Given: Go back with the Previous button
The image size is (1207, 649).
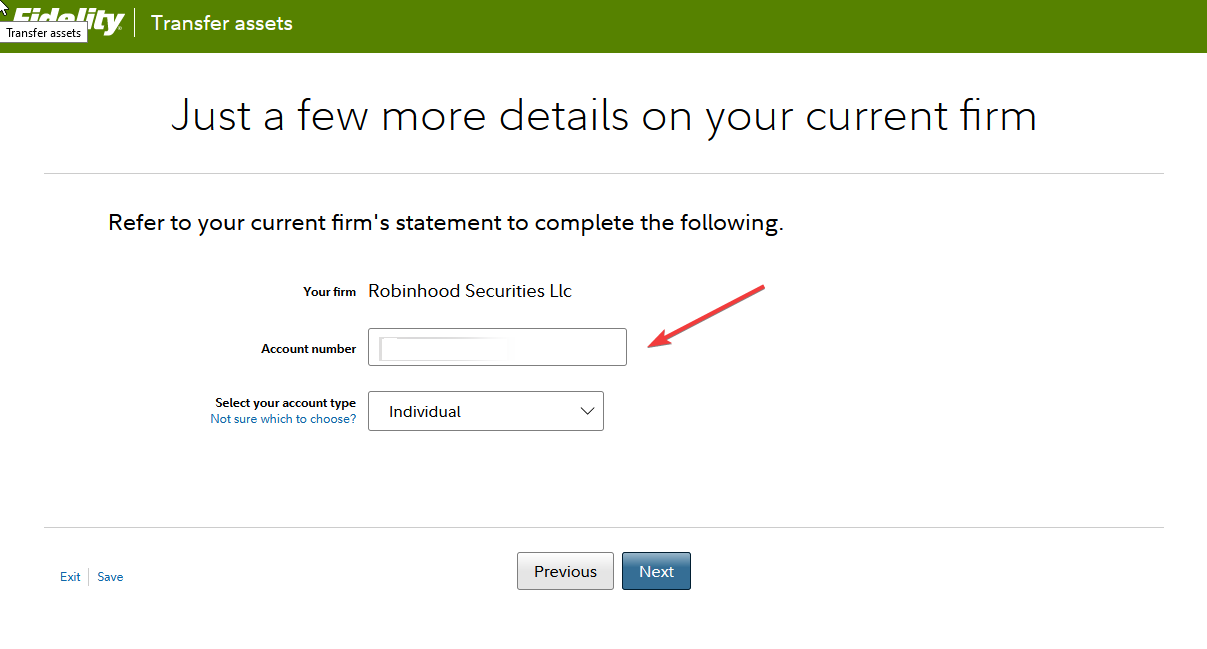Looking at the screenshot, I should [x=565, y=571].
